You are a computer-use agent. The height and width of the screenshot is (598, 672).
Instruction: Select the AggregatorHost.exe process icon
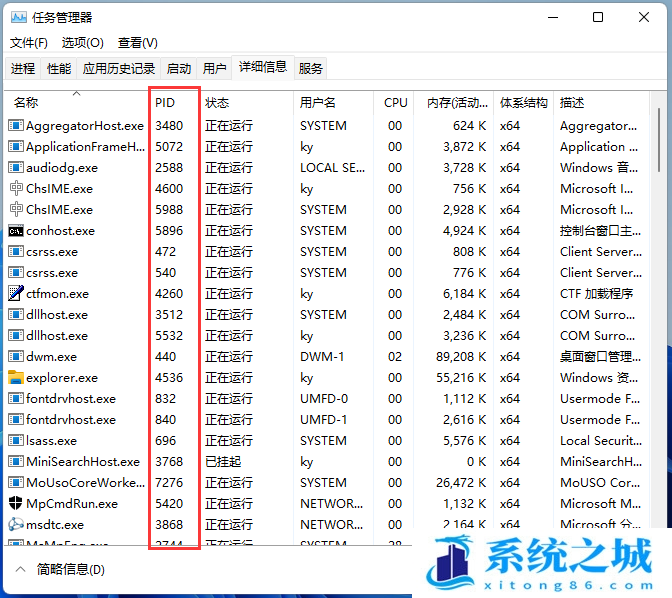coord(16,126)
